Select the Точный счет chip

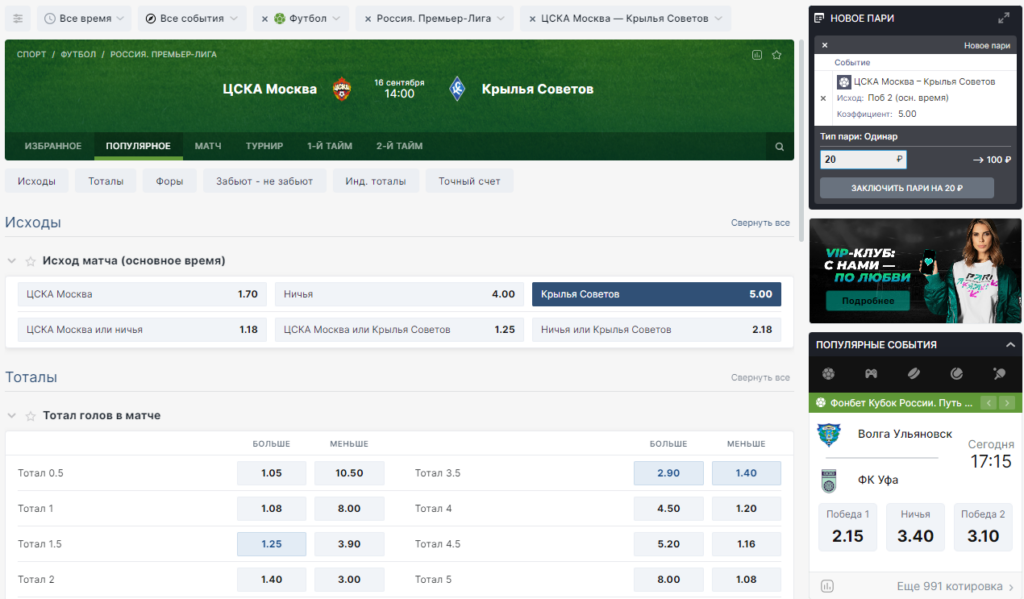pyautogui.click(x=470, y=181)
